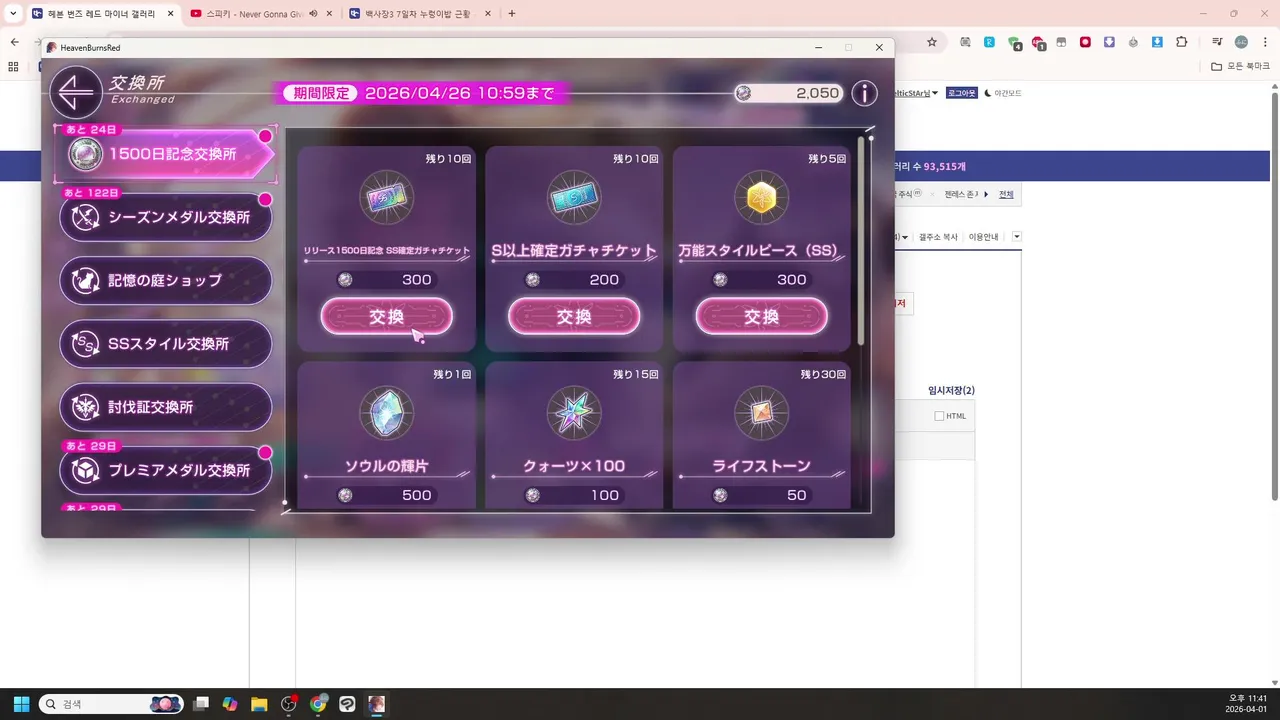Open the プレミアメダル交換所 tab
This screenshot has width=1280, height=720.
coord(165,470)
